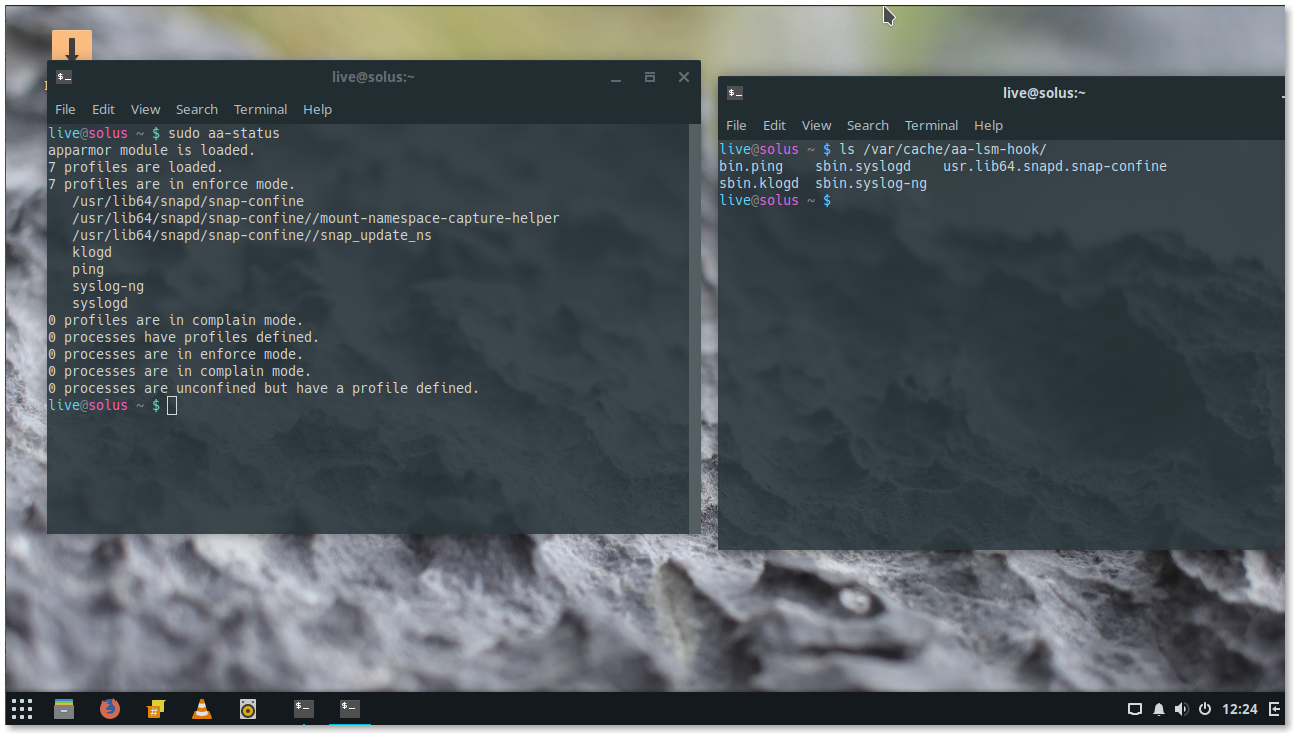Launch the file manager from taskbar

click(64, 709)
